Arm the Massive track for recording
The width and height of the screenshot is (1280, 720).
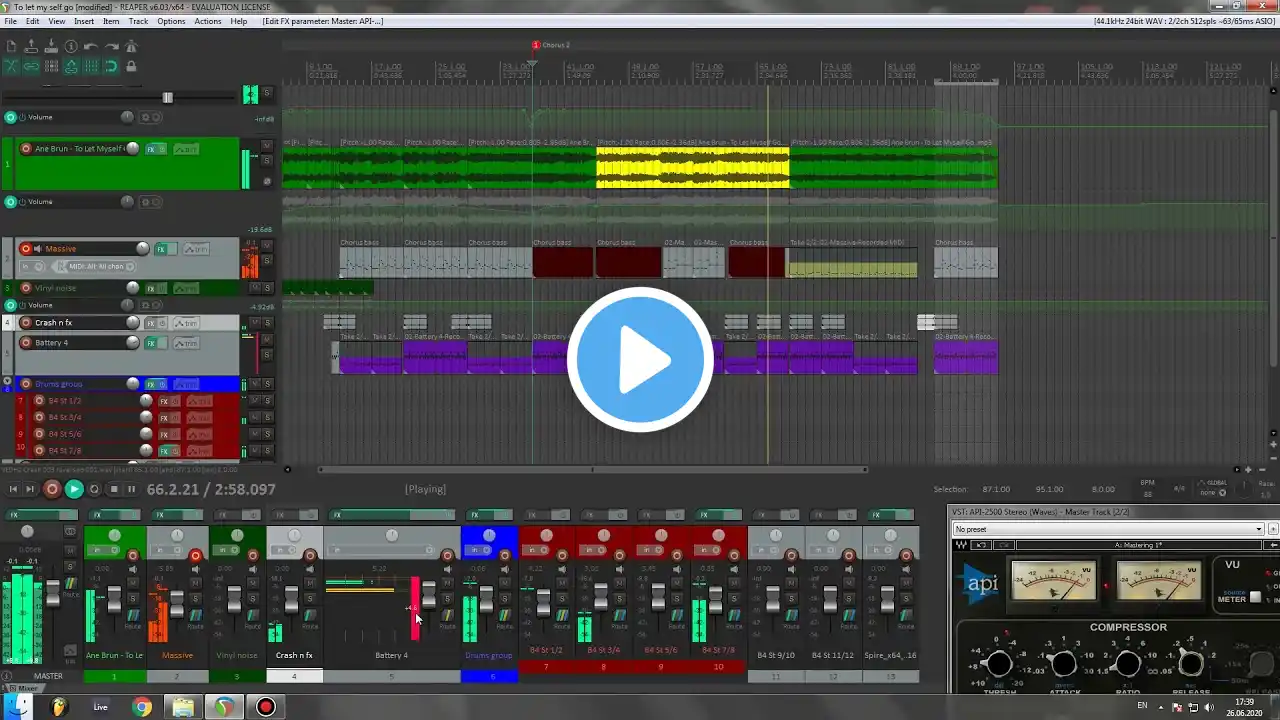click(x=26, y=249)
